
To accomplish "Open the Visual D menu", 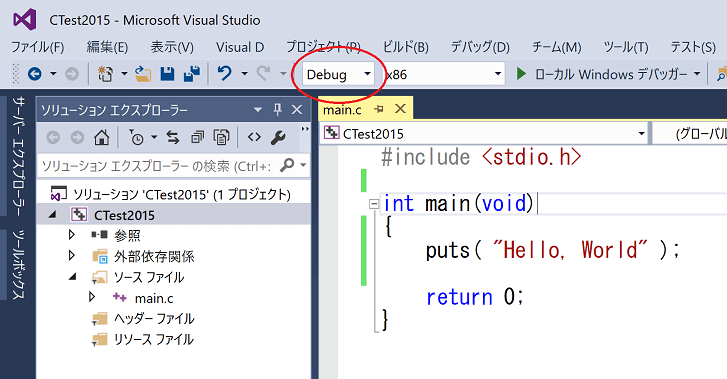I will click(240, 47).
